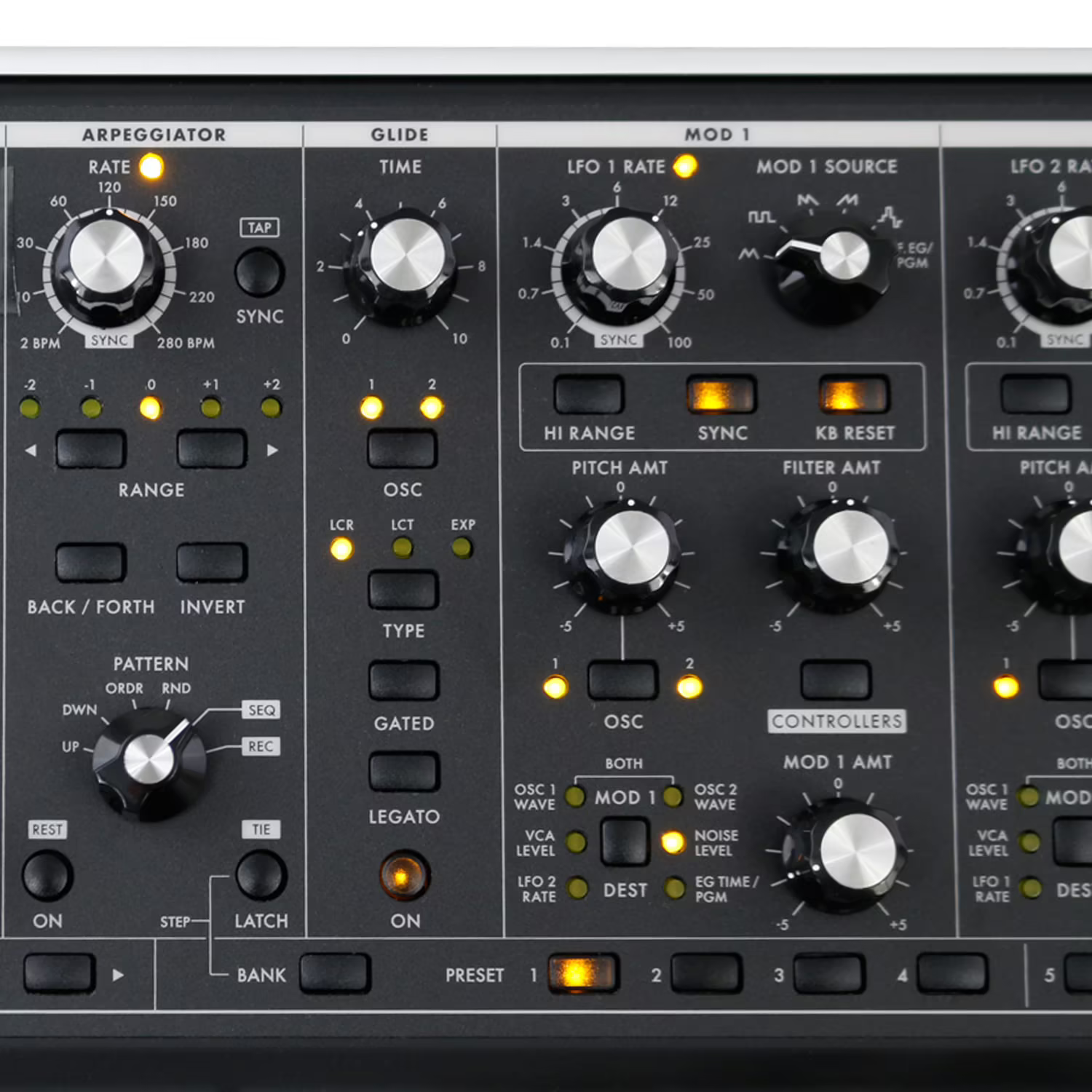
Task: Toggle the Back / Forth button
Action: 91,563
